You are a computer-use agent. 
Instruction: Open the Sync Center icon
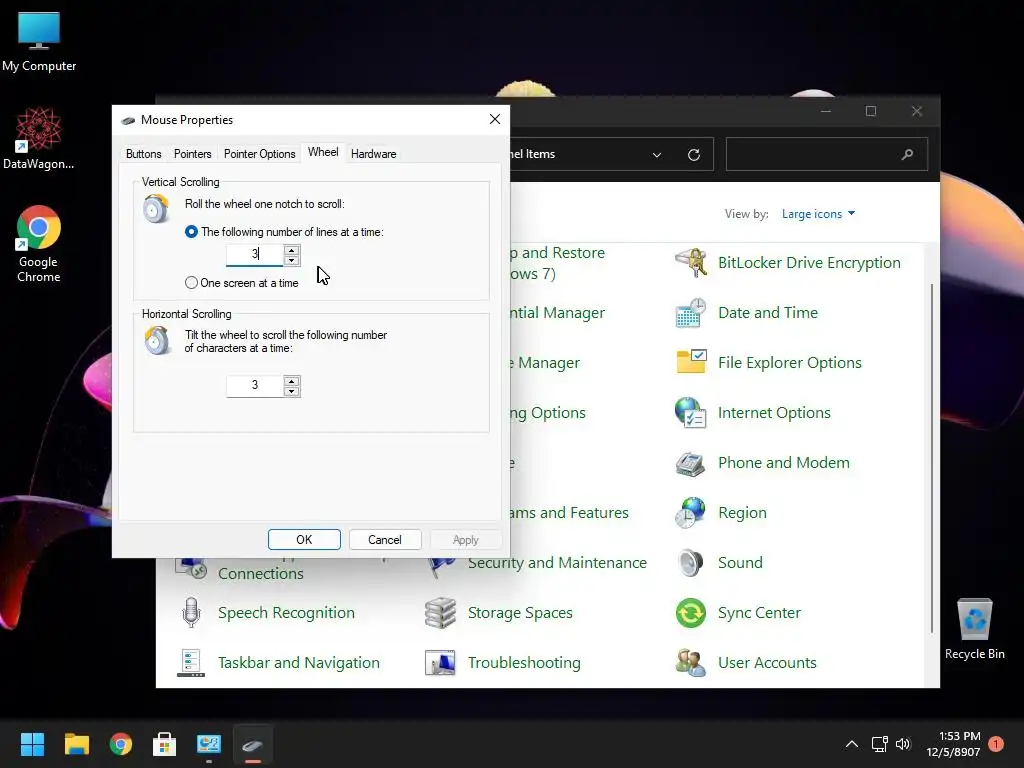[x=691, y=613]
